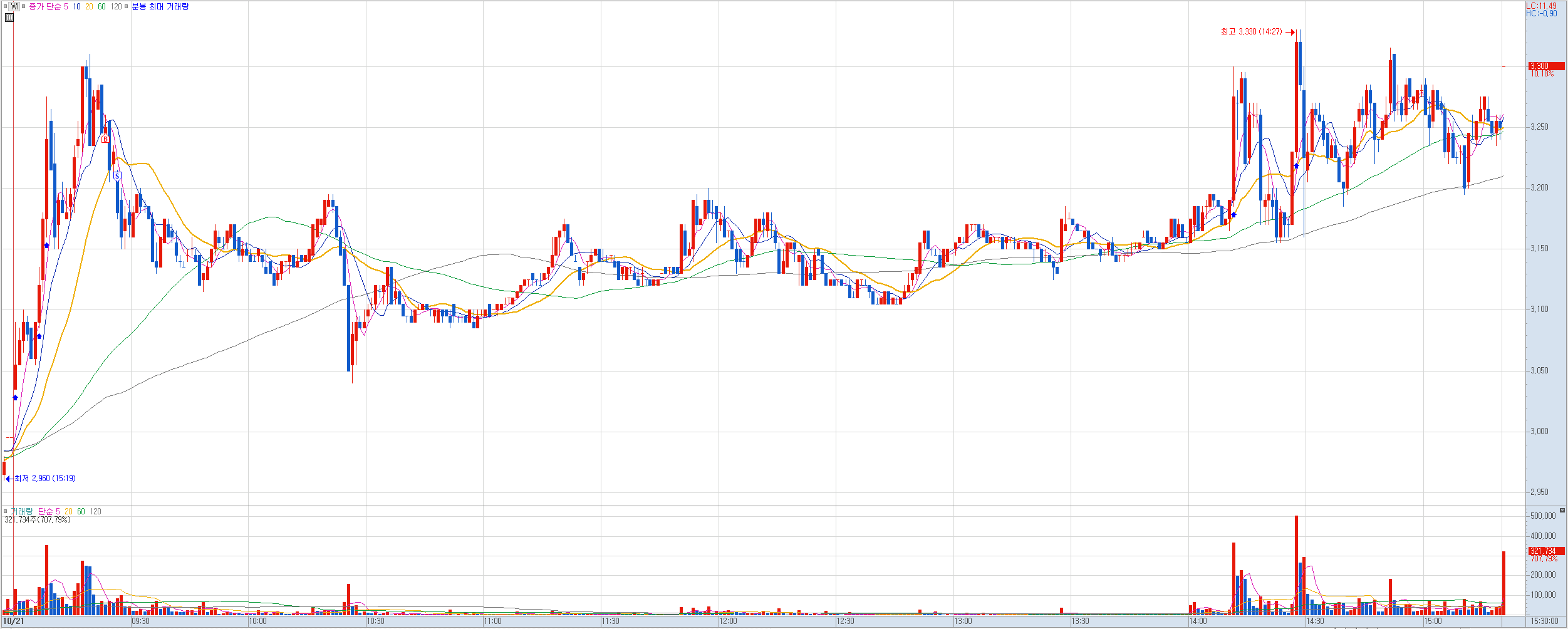Click the 500,000 volume axis label

pyautogui.click(x=1543, y=516)
